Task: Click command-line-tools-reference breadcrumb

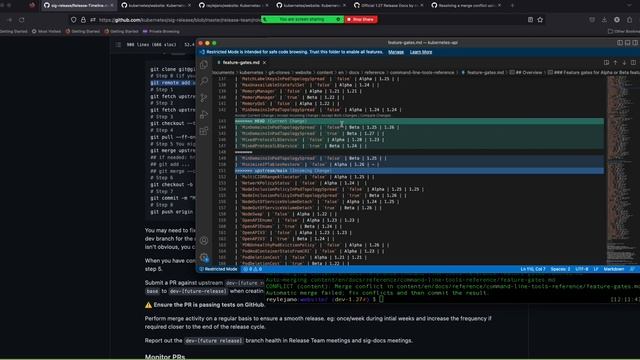Action: coord(422,73)
